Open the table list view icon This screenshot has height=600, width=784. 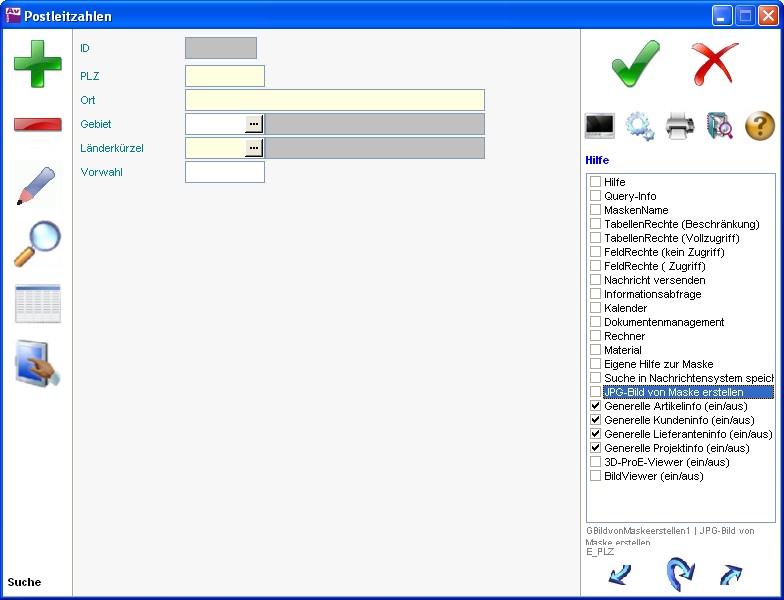37,304
